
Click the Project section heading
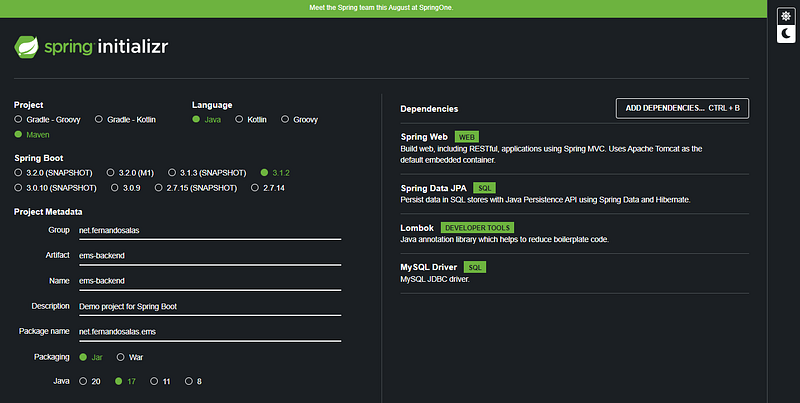click(x=29, y=105)
